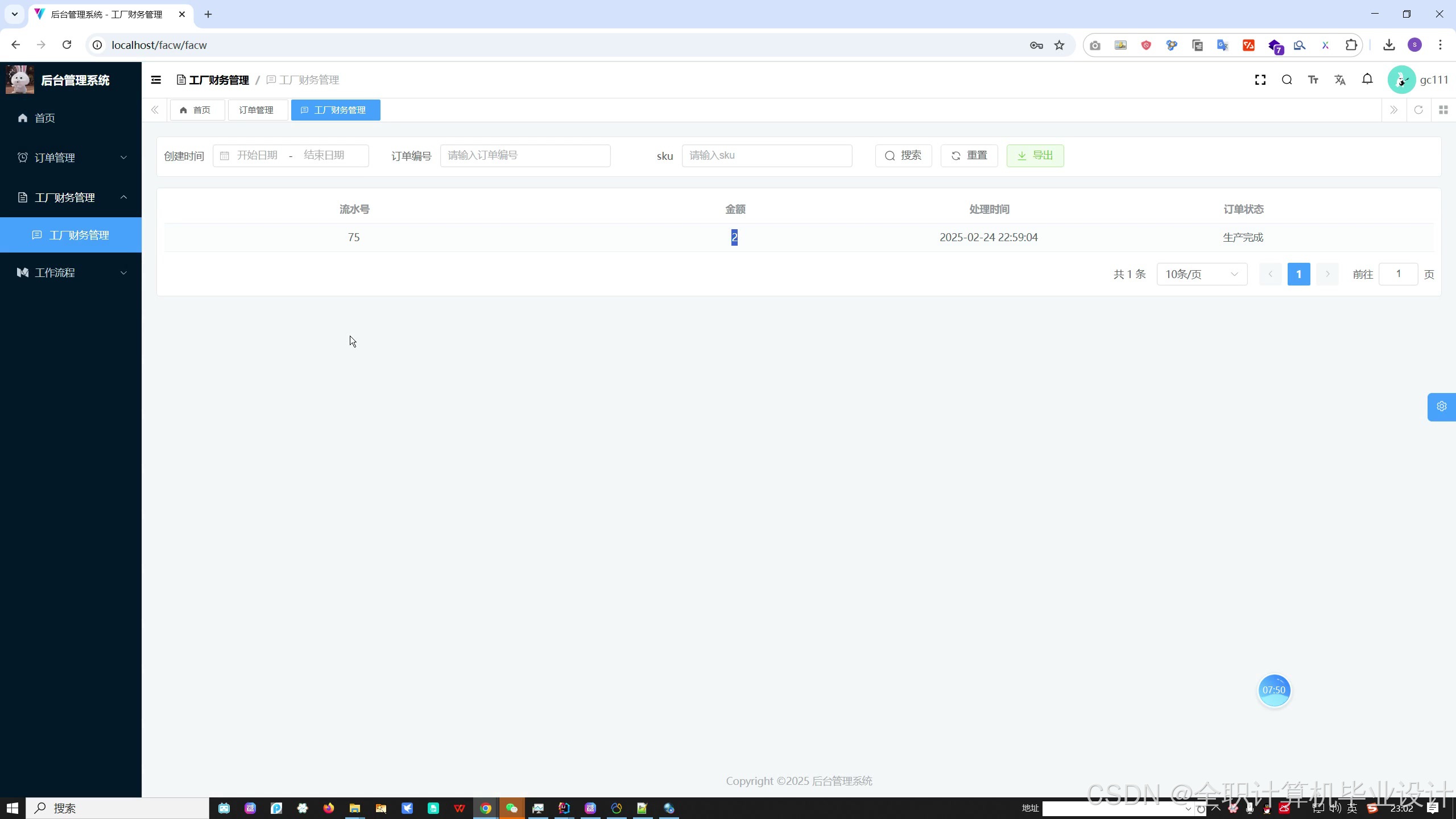The width and height of the screenshot is (1456, 819).
Task: Click the font size icon
Action: [x=1313, y=80]
